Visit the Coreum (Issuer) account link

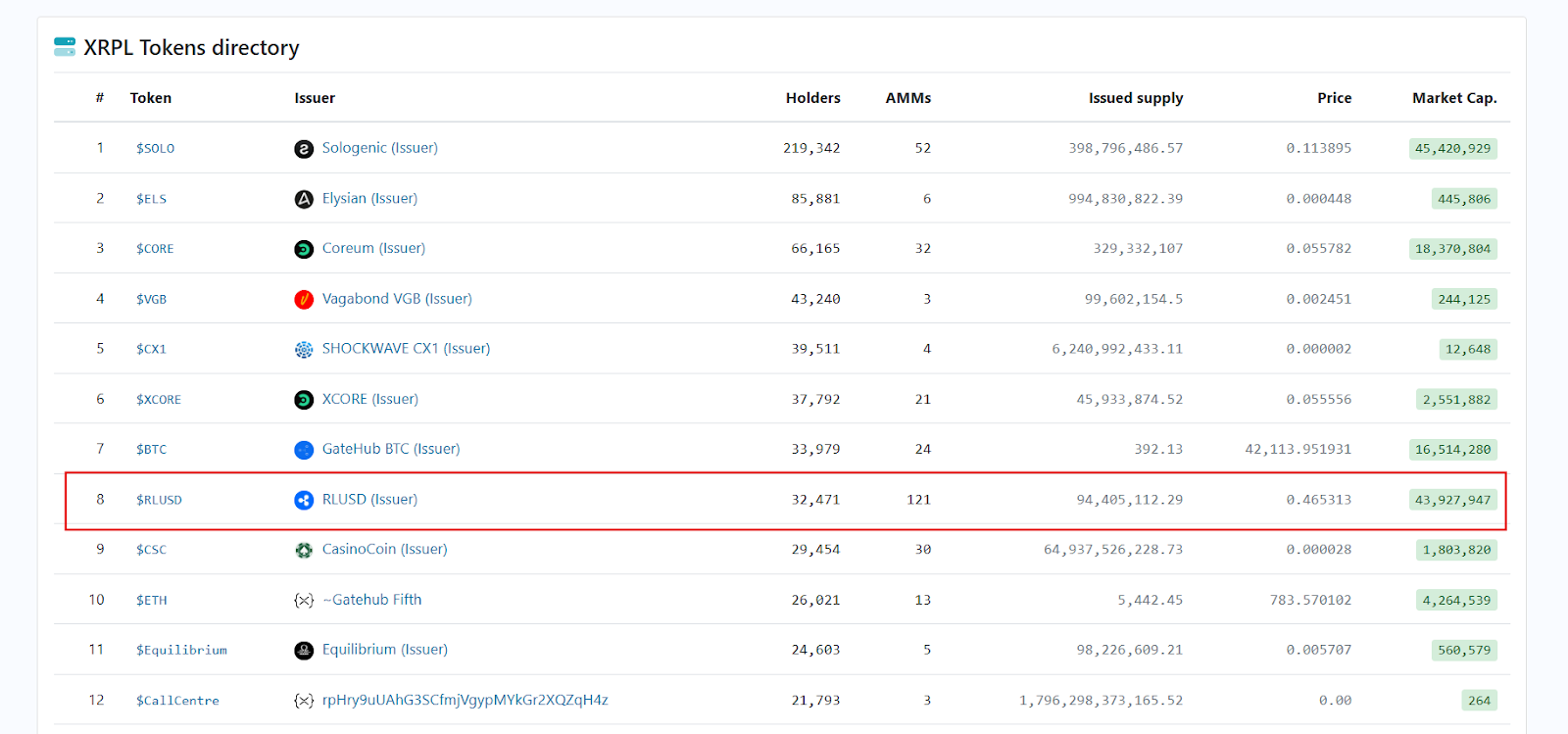[x=373, y=248]
